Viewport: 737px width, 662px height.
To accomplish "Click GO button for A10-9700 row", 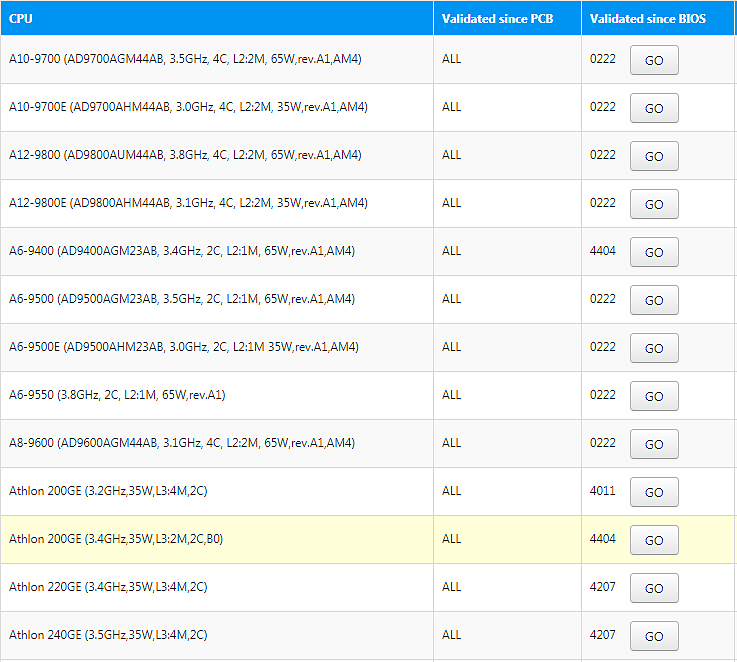I will 654,60.
